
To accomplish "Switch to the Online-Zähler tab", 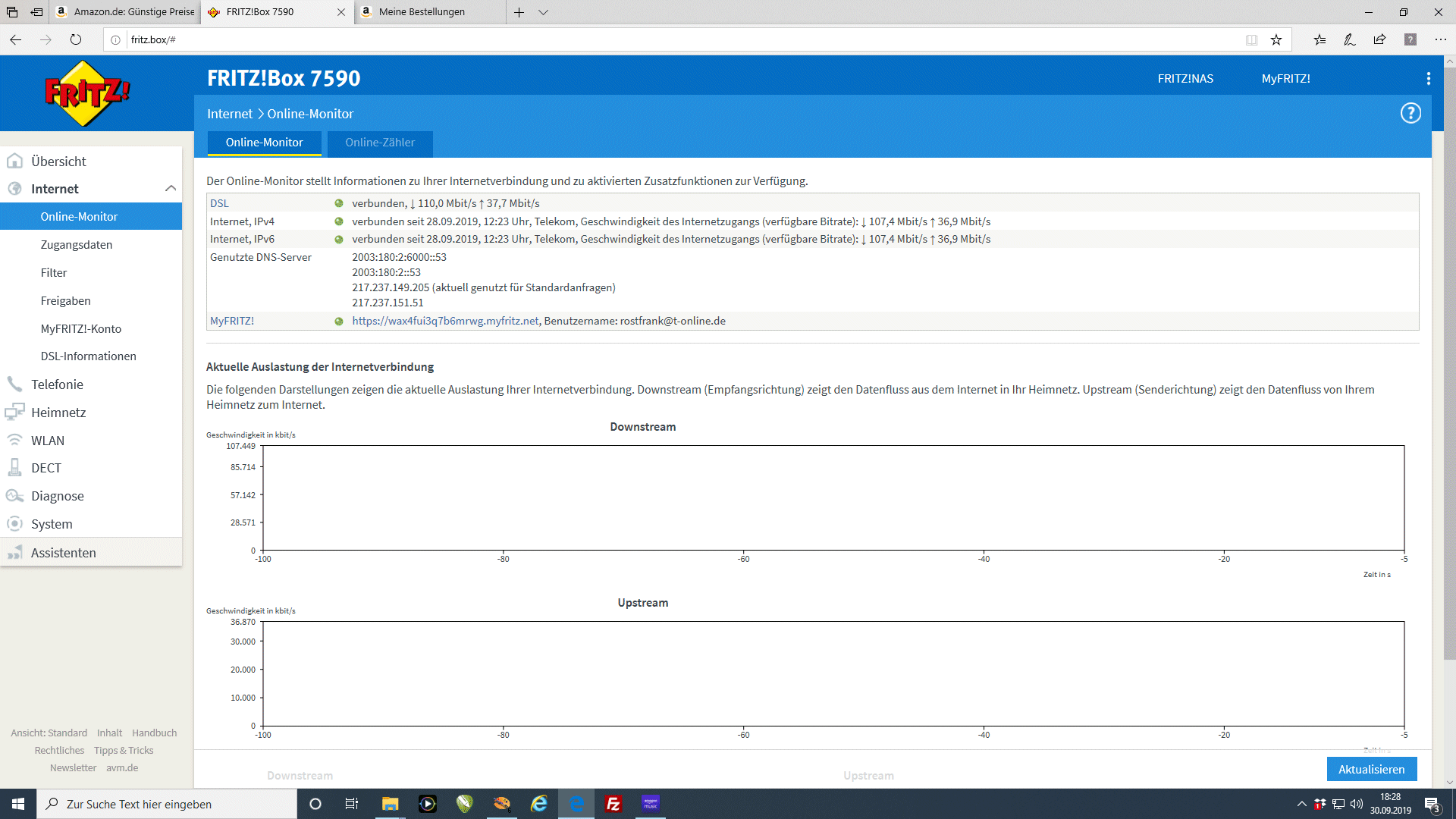I will pos(380,143).
